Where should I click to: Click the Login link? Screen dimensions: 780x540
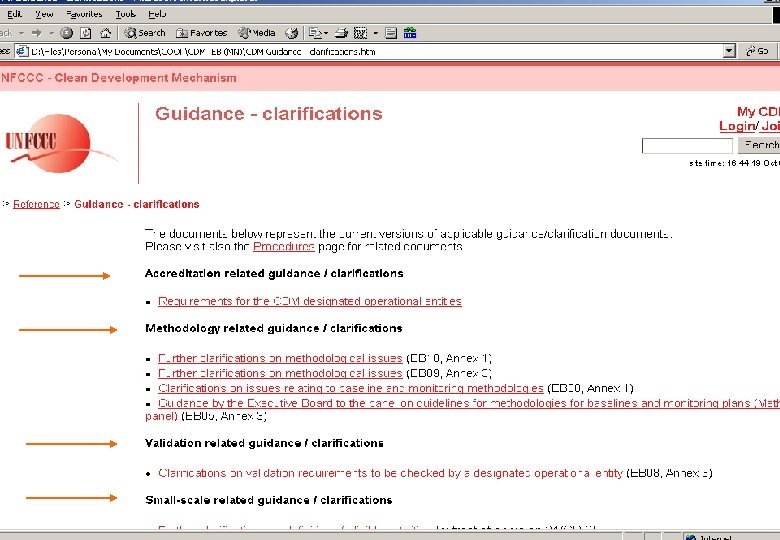point(737,126)
